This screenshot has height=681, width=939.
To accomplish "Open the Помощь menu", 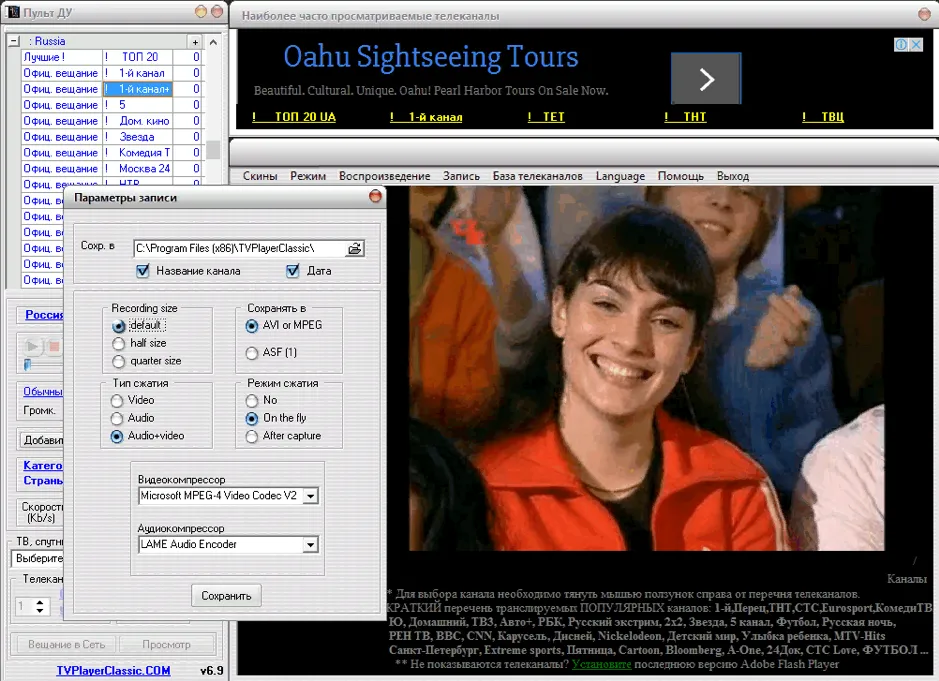I will tap(680, 176).
